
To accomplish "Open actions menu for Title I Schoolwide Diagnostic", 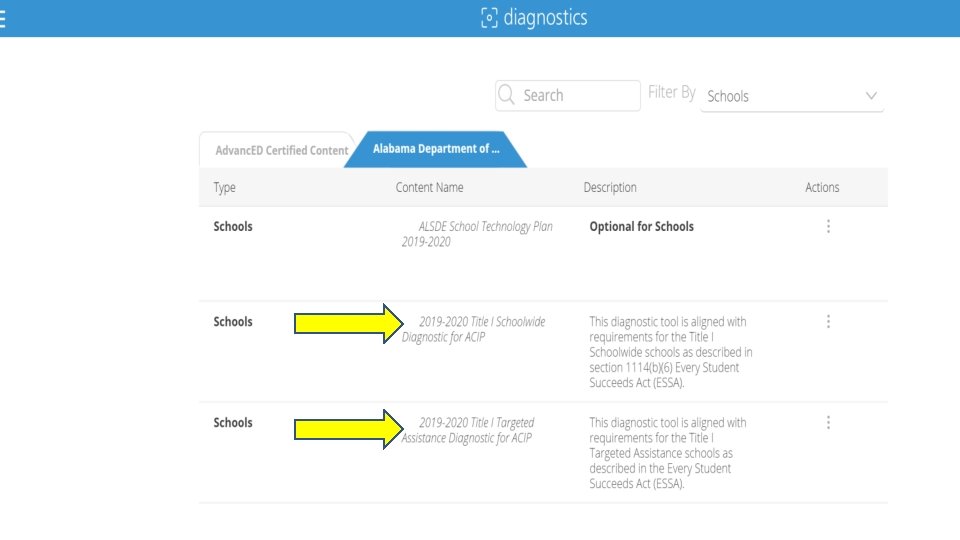I will [x=828, y=322].
